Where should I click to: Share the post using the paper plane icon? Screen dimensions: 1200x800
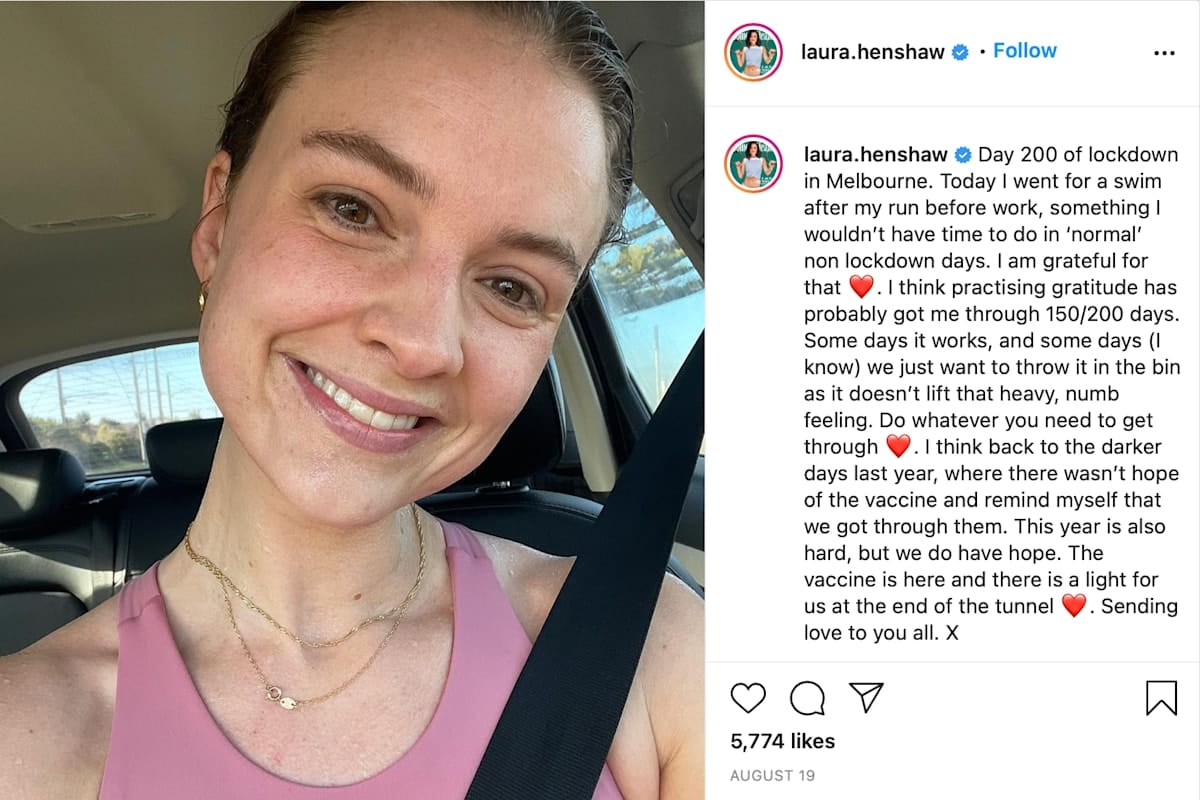[866, 697]
